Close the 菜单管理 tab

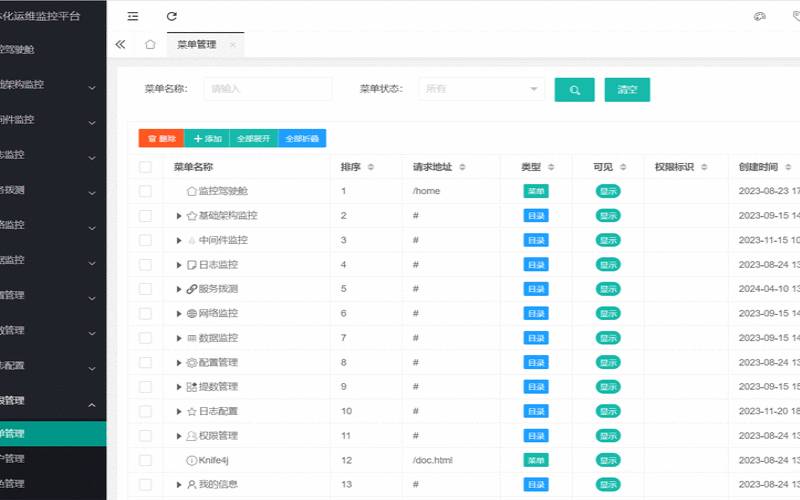point(233,45)
